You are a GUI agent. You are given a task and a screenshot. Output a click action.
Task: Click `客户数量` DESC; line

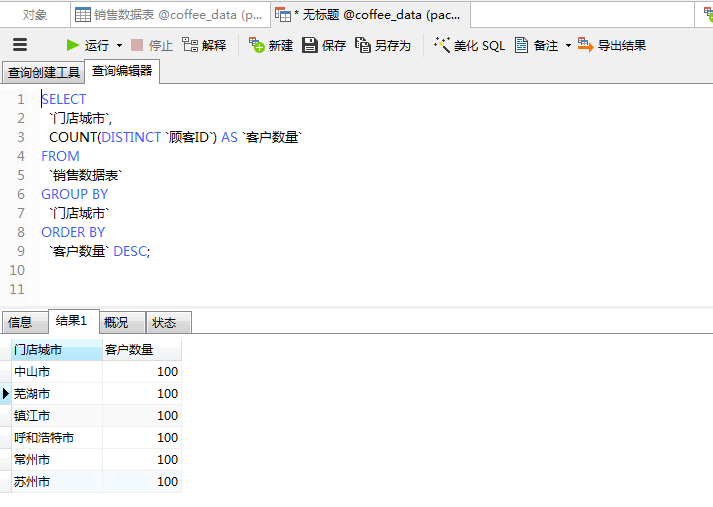[100, 251]
